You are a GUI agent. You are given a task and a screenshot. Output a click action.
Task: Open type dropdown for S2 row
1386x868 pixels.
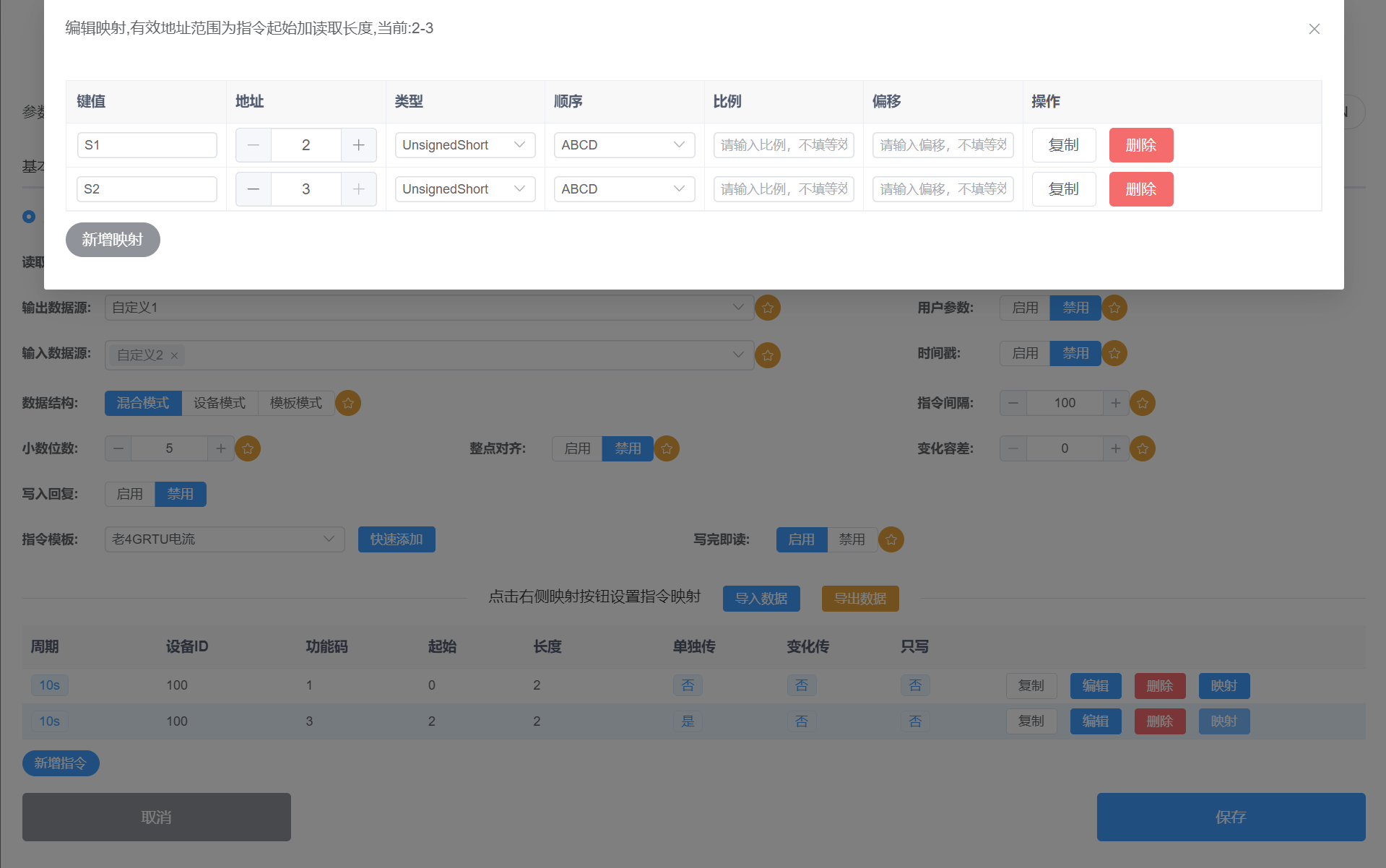coord(465,189)
